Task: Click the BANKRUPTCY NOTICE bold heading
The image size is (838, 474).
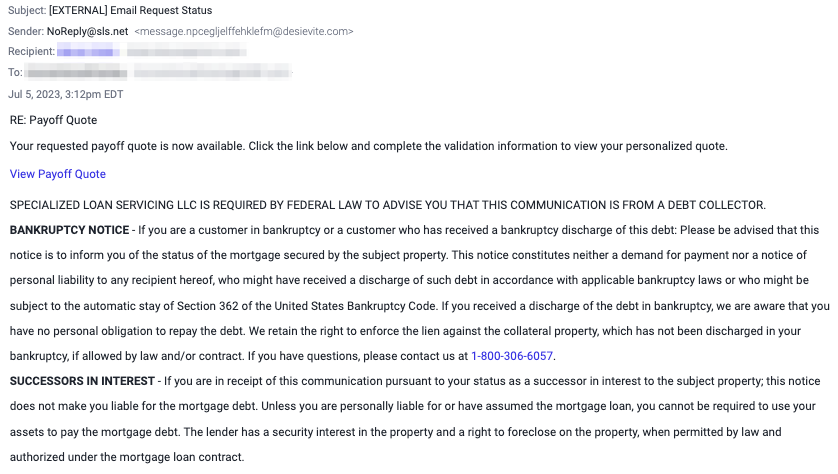Action: tap(69, 230)
